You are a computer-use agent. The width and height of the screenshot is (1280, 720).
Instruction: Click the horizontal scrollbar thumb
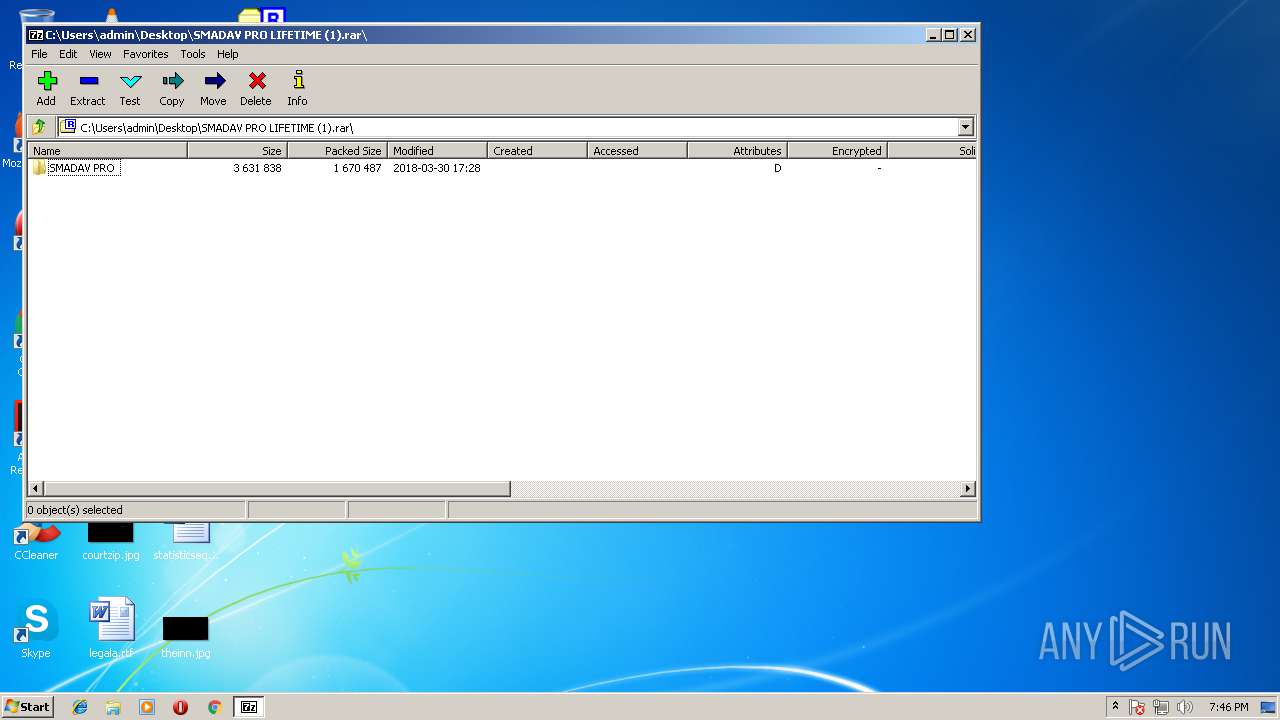277,489
